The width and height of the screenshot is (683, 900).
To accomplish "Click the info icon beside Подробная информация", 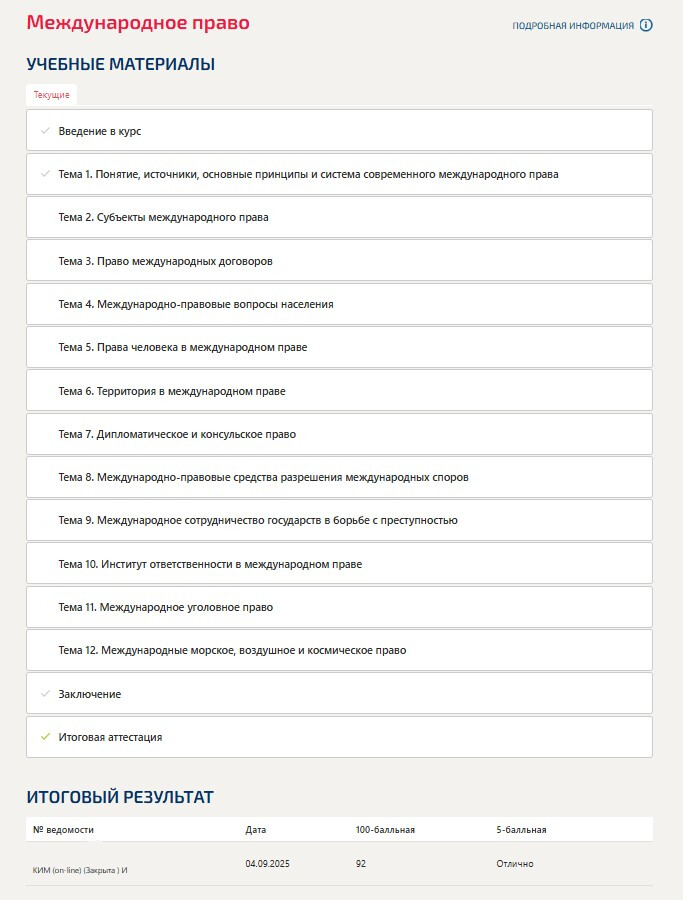I will tap(646, 26).
